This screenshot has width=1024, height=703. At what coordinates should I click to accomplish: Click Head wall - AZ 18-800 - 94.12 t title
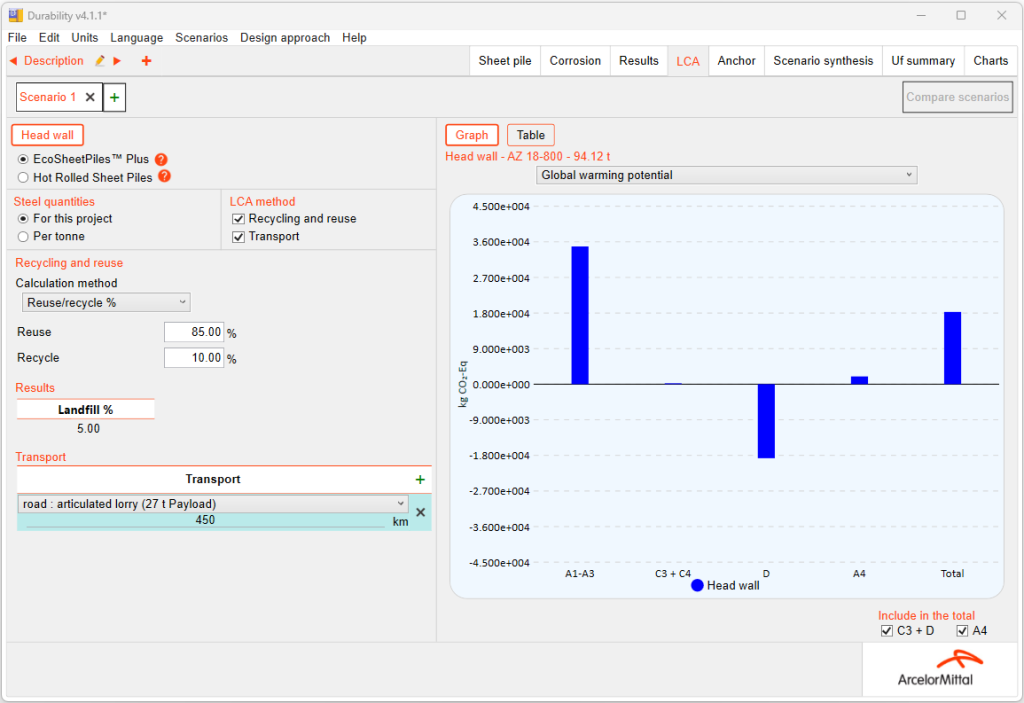[528, 156]
